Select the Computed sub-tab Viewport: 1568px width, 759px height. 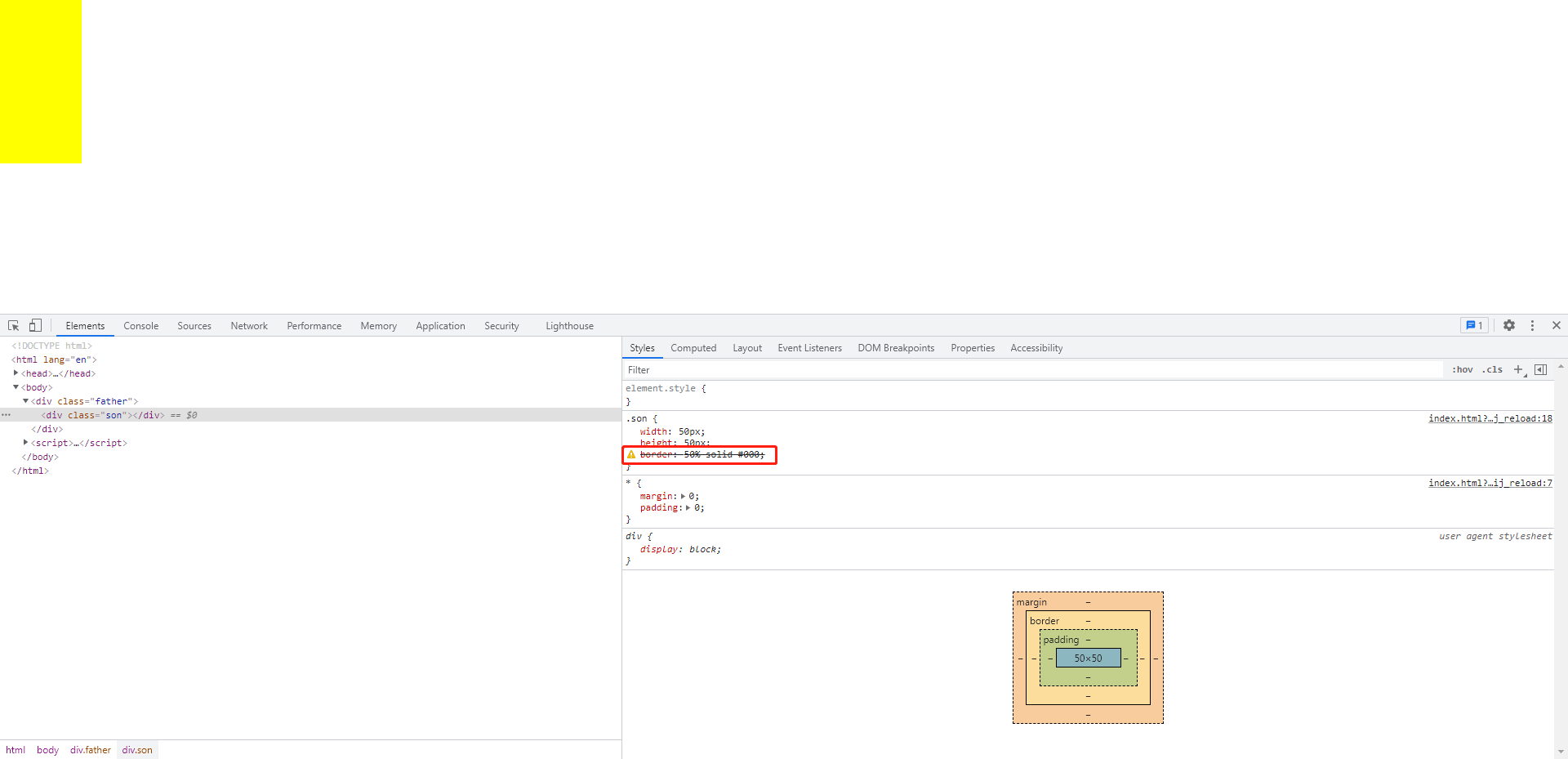(x=693, y=348)
